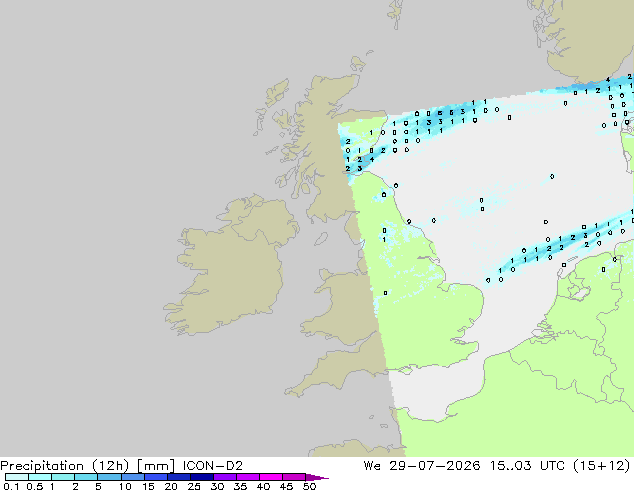Click the magenta swatch between 40 and 45
The image size is (634, 490).
click(271, 477)
